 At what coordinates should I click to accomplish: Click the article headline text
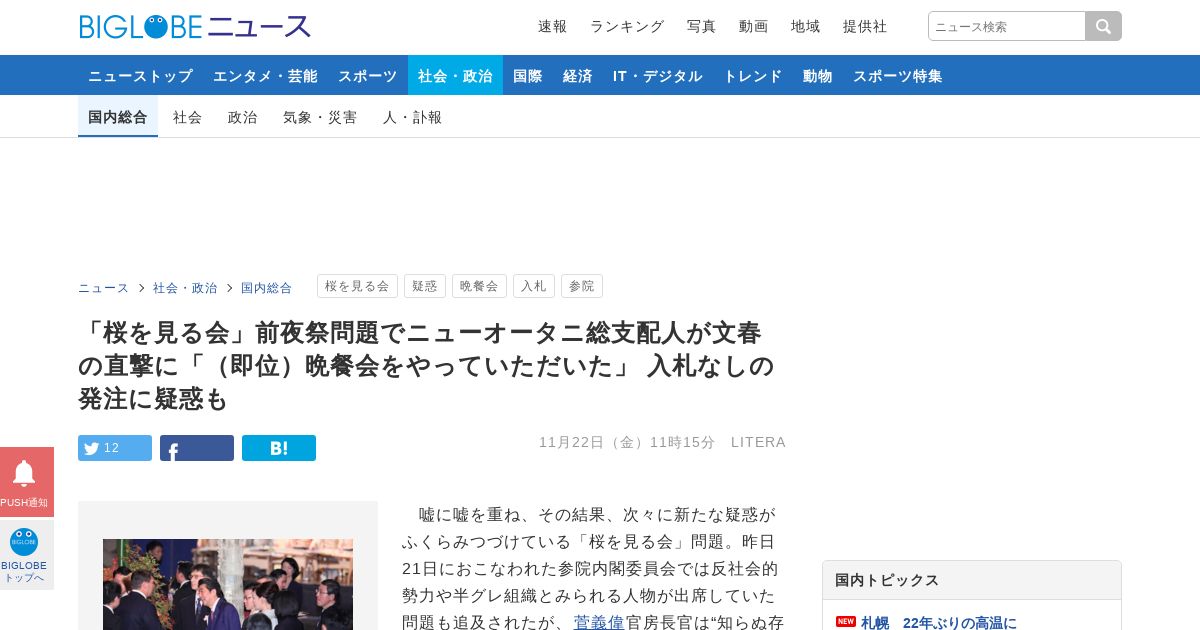(428, 365)
